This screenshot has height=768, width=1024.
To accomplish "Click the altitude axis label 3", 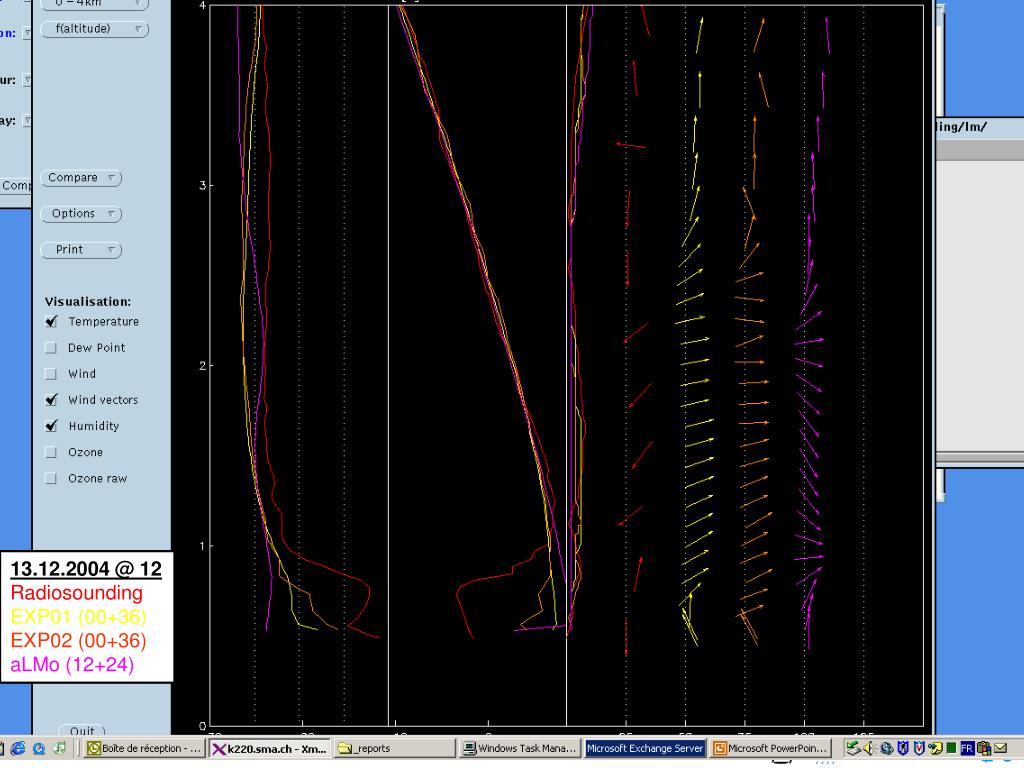I will pos(202,185).
